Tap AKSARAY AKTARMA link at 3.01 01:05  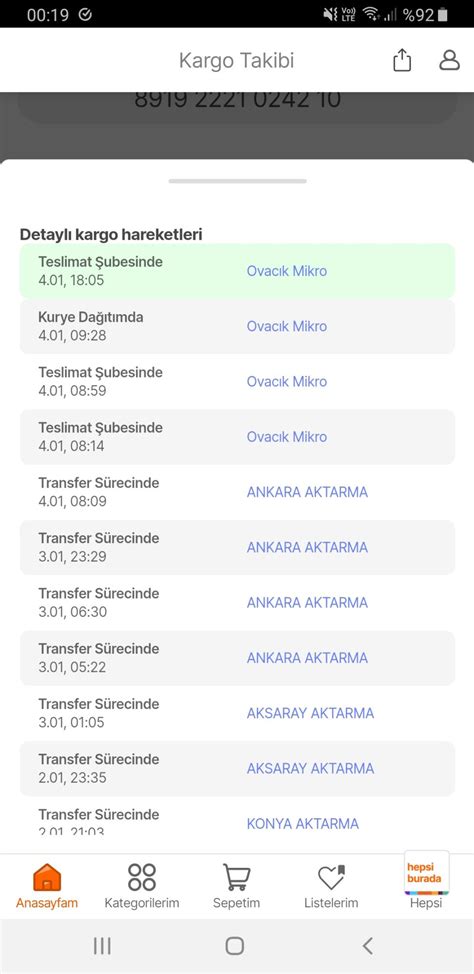pyautogui.click(x=310, y=713)
